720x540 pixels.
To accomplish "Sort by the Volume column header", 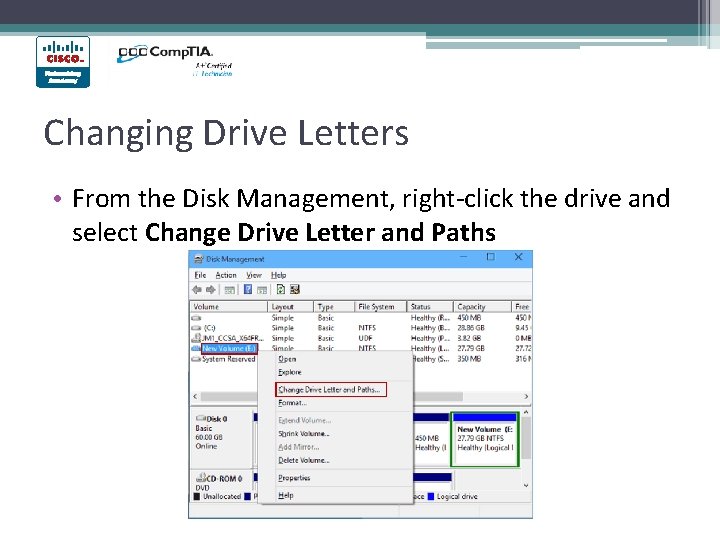I will pyautogui.click(x=229, y=307).
